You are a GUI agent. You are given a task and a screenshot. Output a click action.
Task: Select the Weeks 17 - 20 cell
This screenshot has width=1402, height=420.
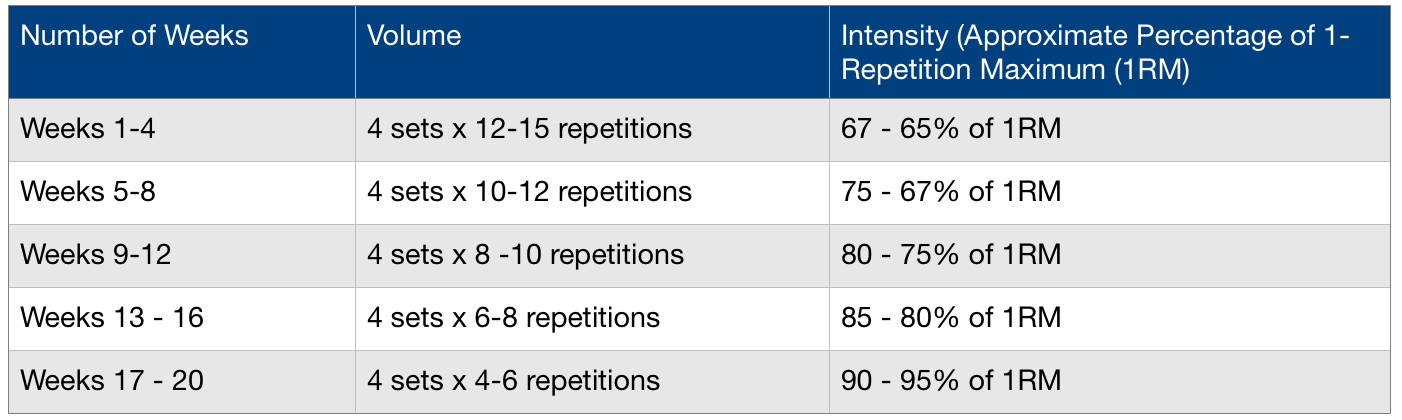tap(182, 381)
